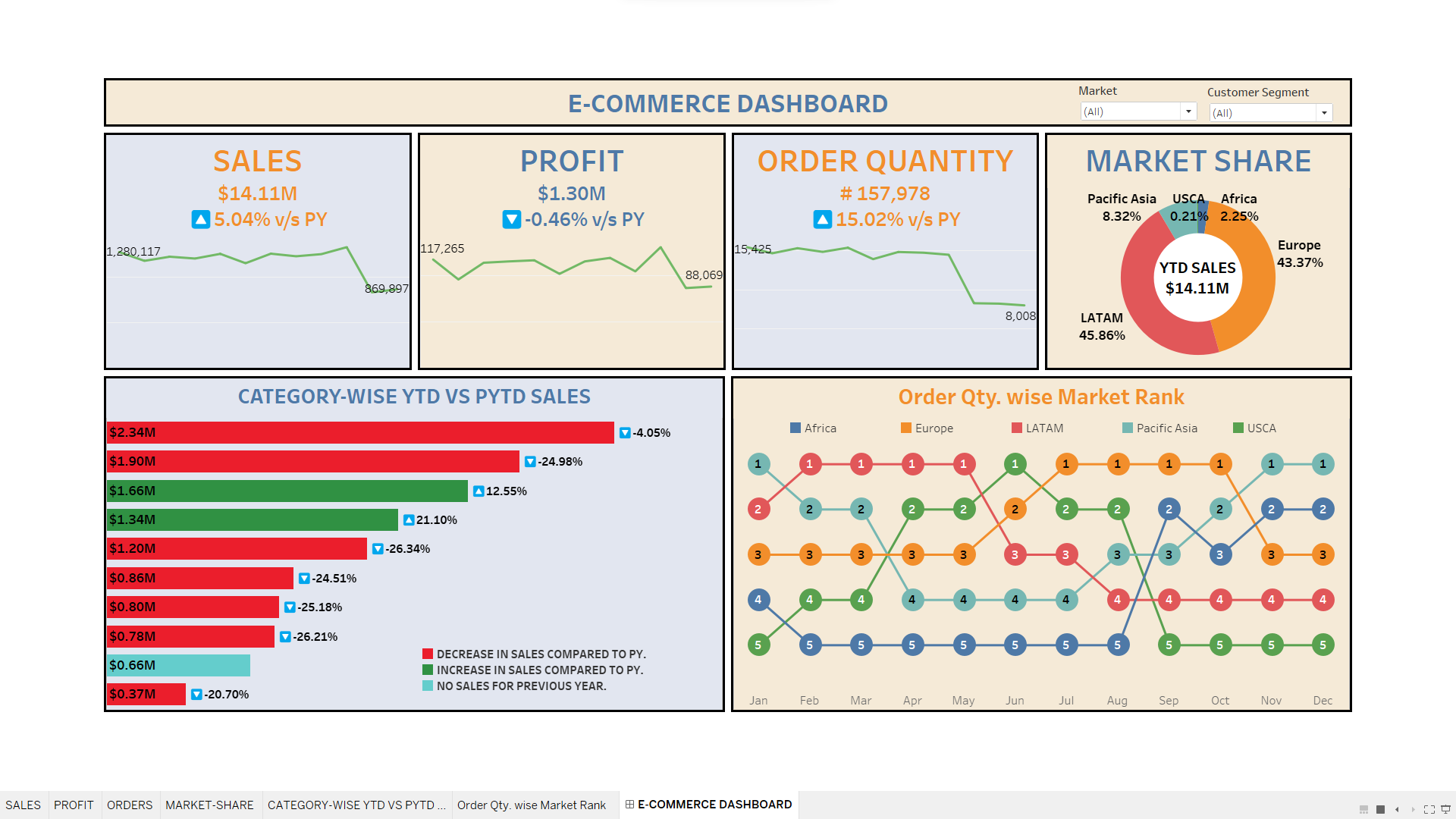Switch to the PROFIT sheet tab
This screenshot has width=1456, height=819.
tap(74, 804)
